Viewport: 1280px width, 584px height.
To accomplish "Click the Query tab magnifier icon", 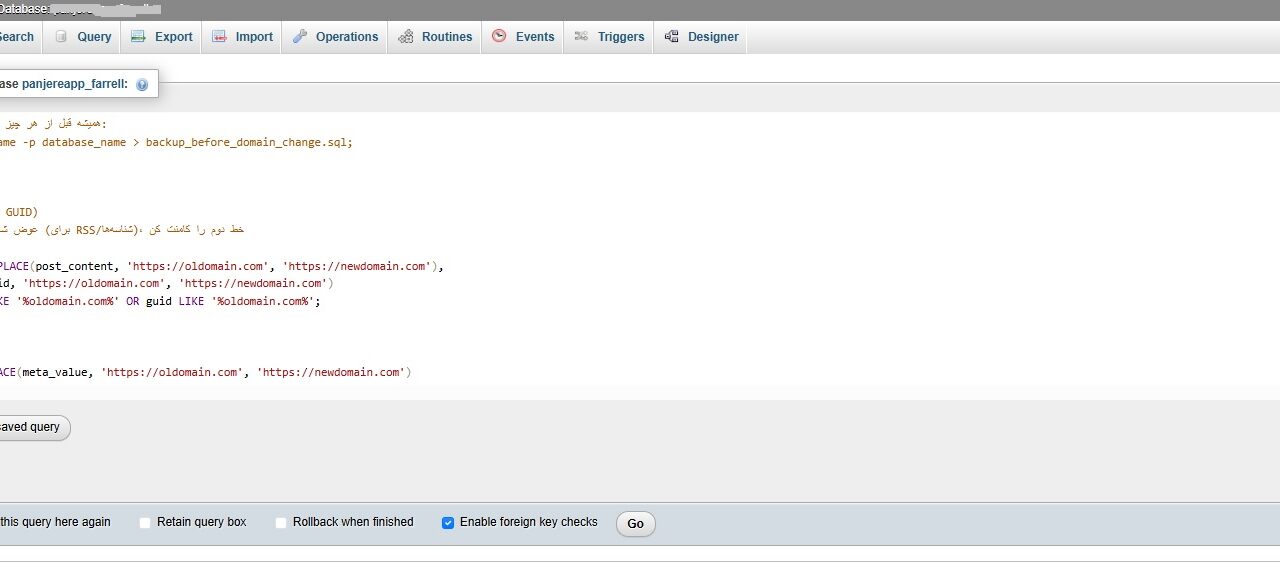I will pos(61,37).
